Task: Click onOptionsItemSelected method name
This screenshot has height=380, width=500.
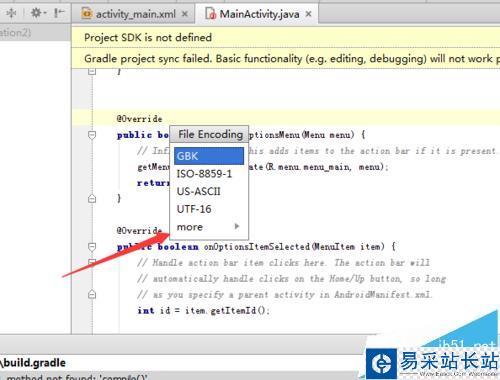Action: click(x=257, y=247)
